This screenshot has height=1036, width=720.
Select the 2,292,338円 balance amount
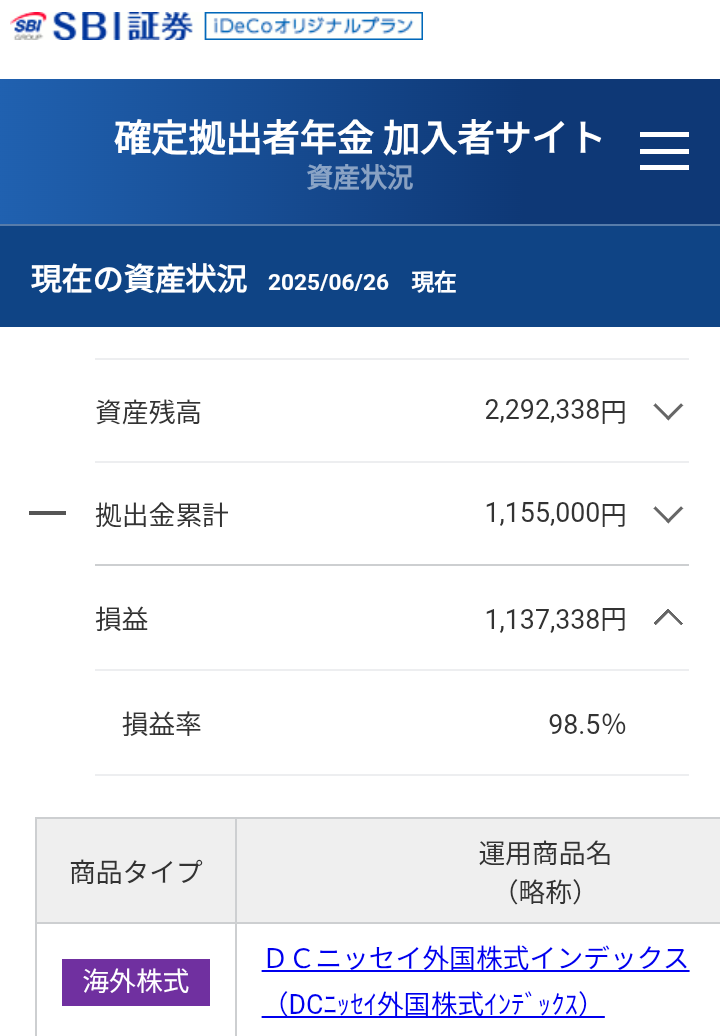(x=555, y=411)
